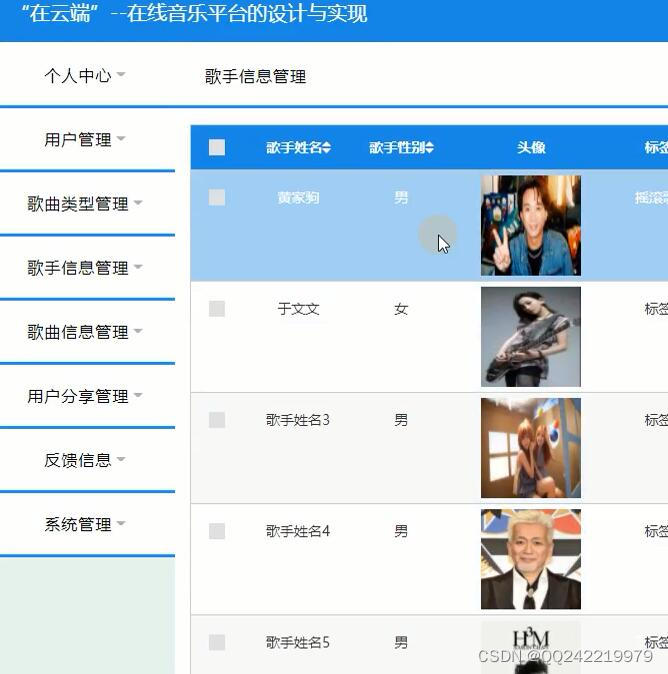Click the 男 gender cell for 黄家驹

click(401, 198)
